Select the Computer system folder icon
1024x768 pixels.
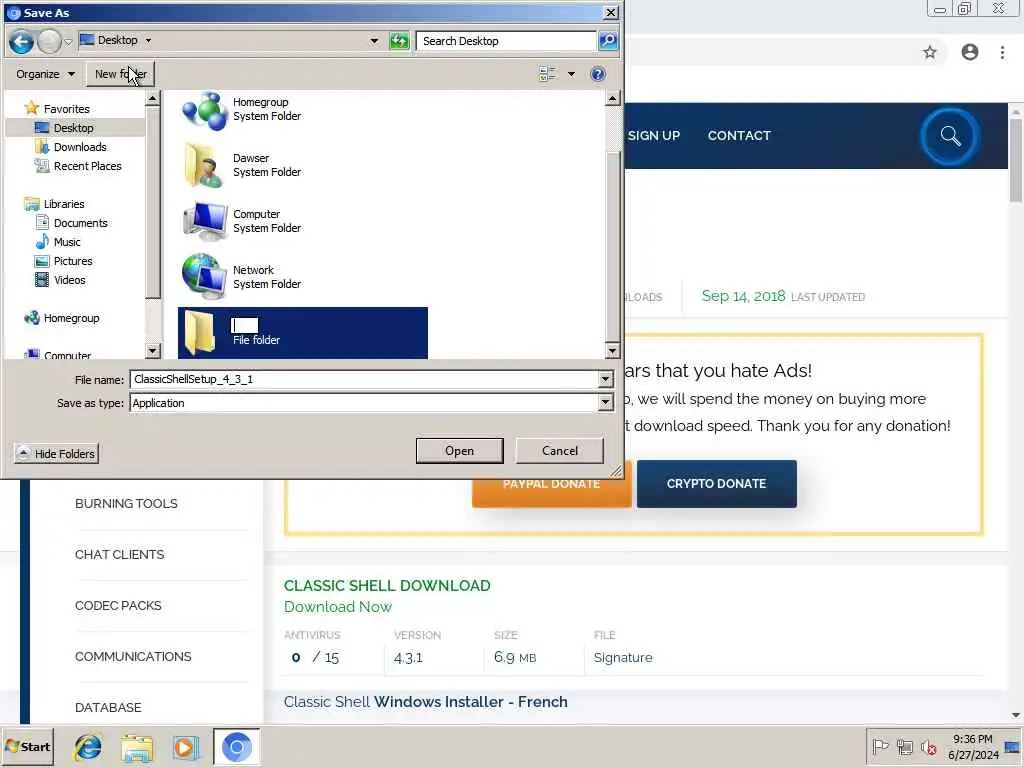205,222
